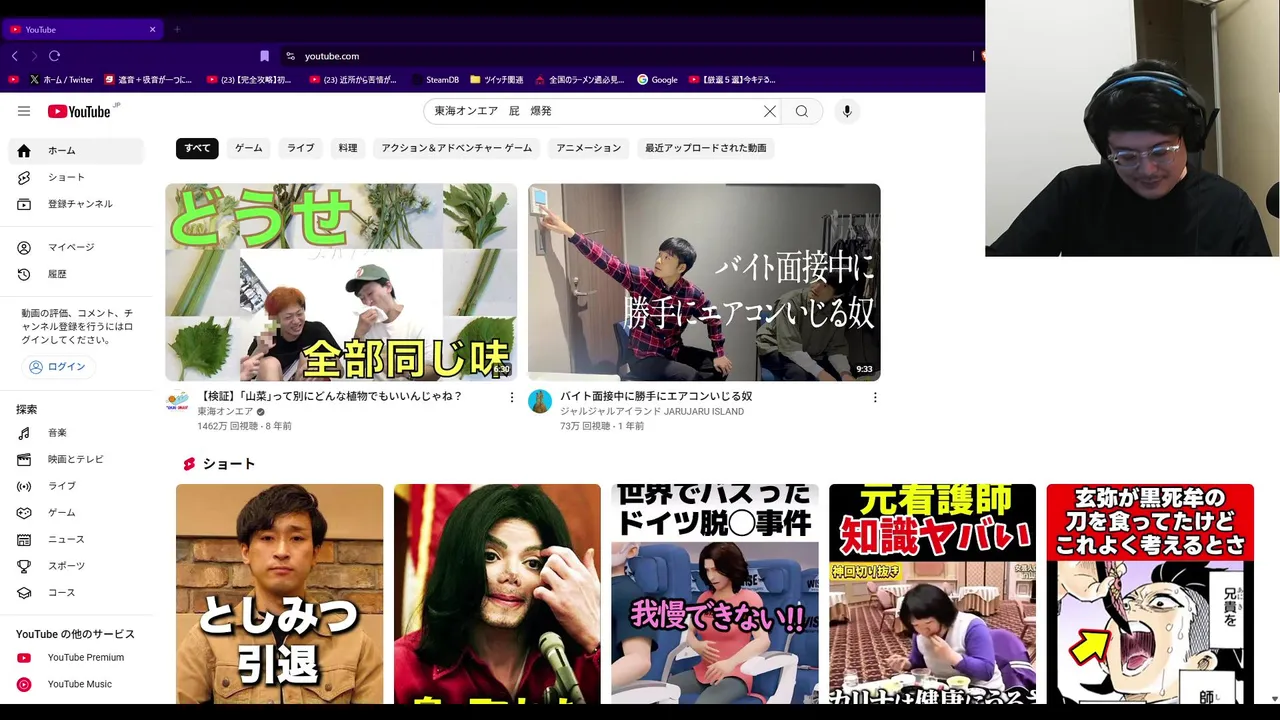Open the Google bookmark

[x=657, y=80]
